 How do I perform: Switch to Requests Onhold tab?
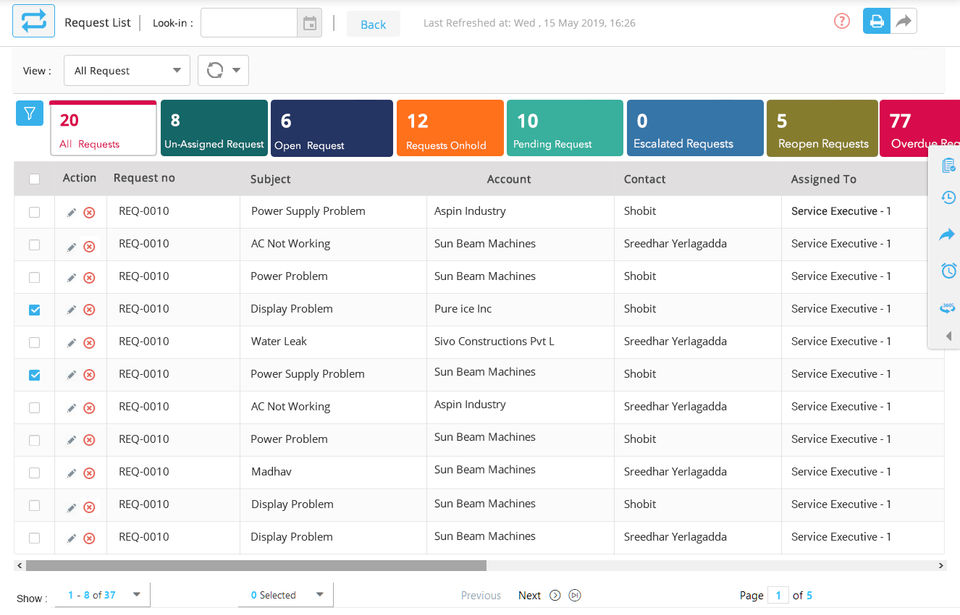point(449,128)
